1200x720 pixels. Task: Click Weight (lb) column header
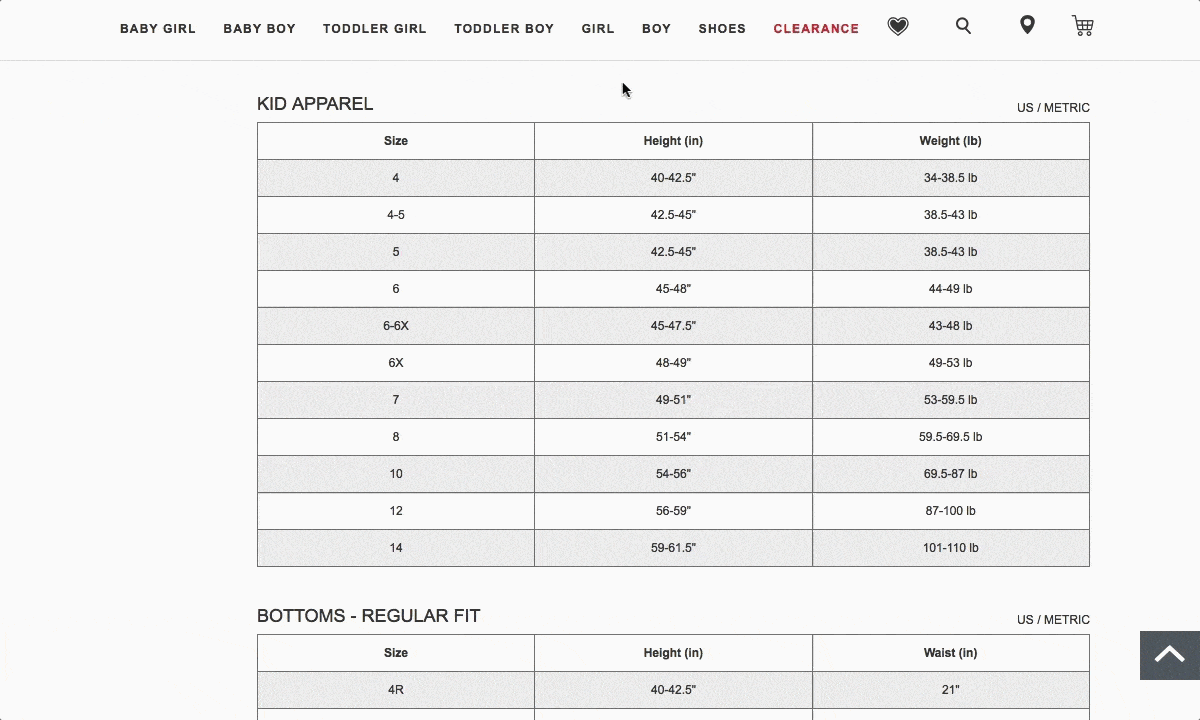point(950,141)
